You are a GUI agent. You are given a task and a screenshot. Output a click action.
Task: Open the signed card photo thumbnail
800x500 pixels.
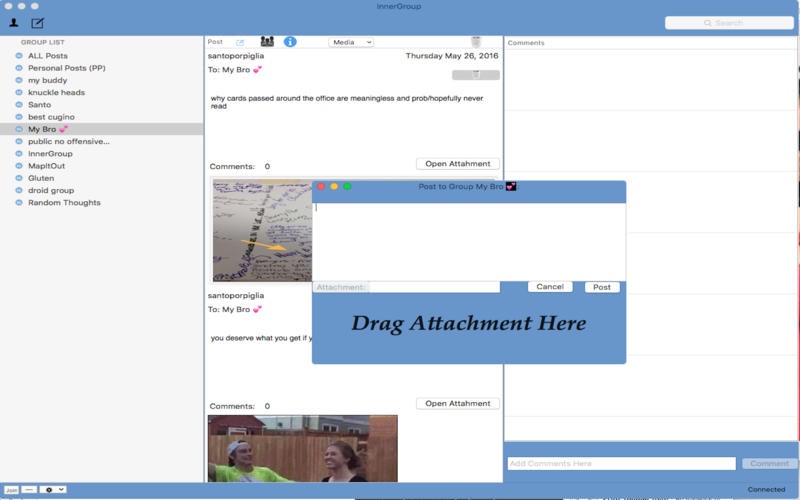(262, 231)
